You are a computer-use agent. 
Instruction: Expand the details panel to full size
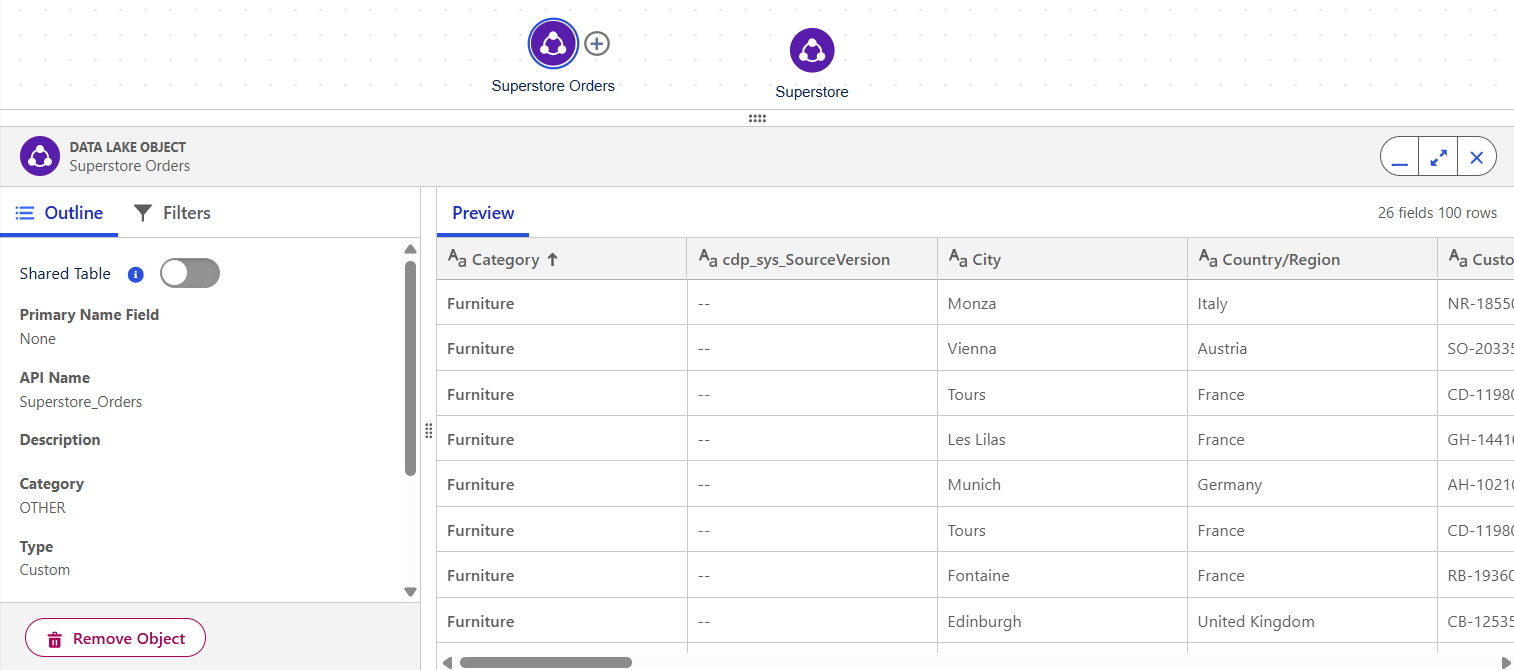point(1438,157)
